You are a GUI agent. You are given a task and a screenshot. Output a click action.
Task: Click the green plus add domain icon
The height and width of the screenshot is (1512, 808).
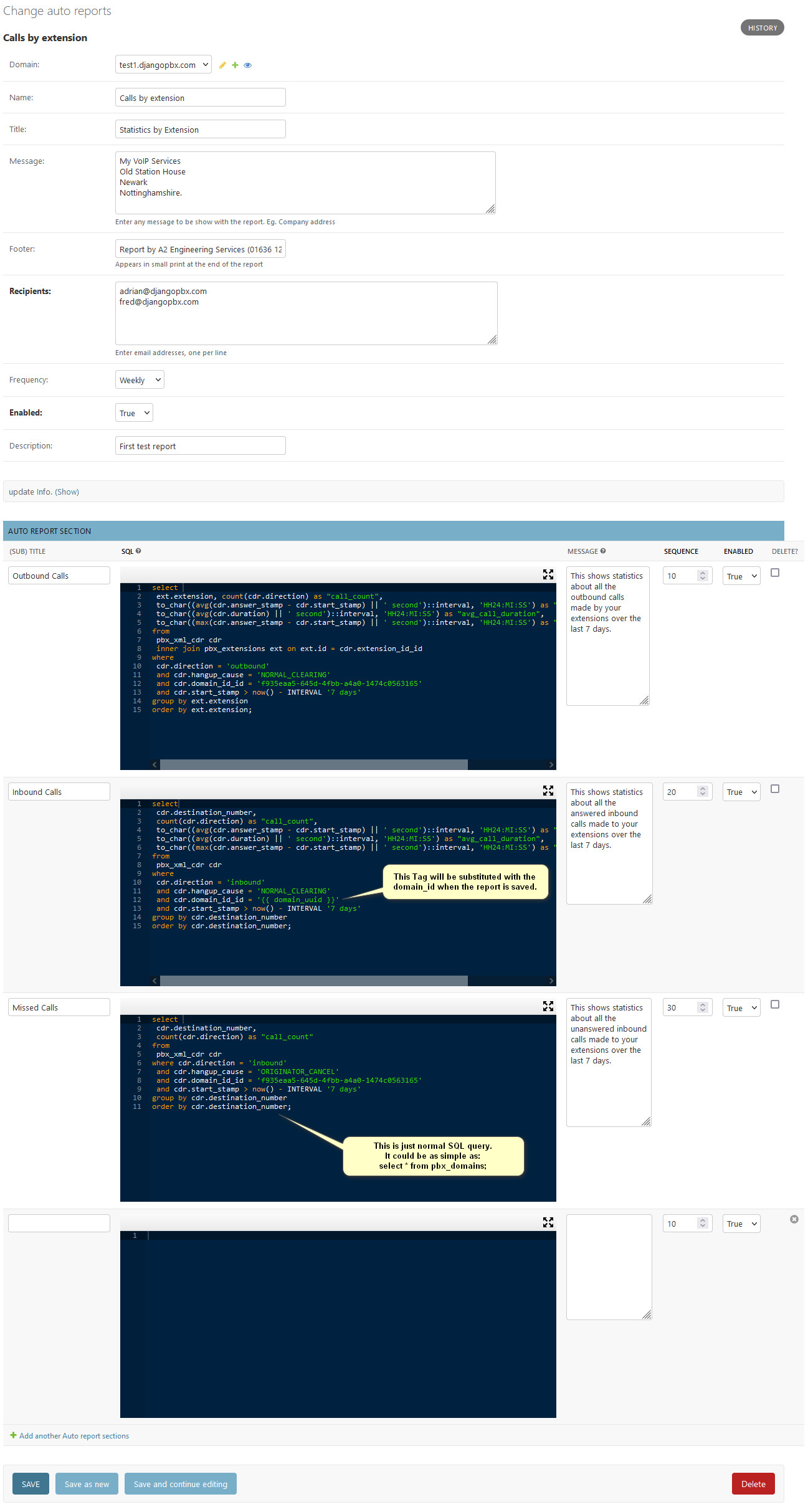(x=235, y=65)
